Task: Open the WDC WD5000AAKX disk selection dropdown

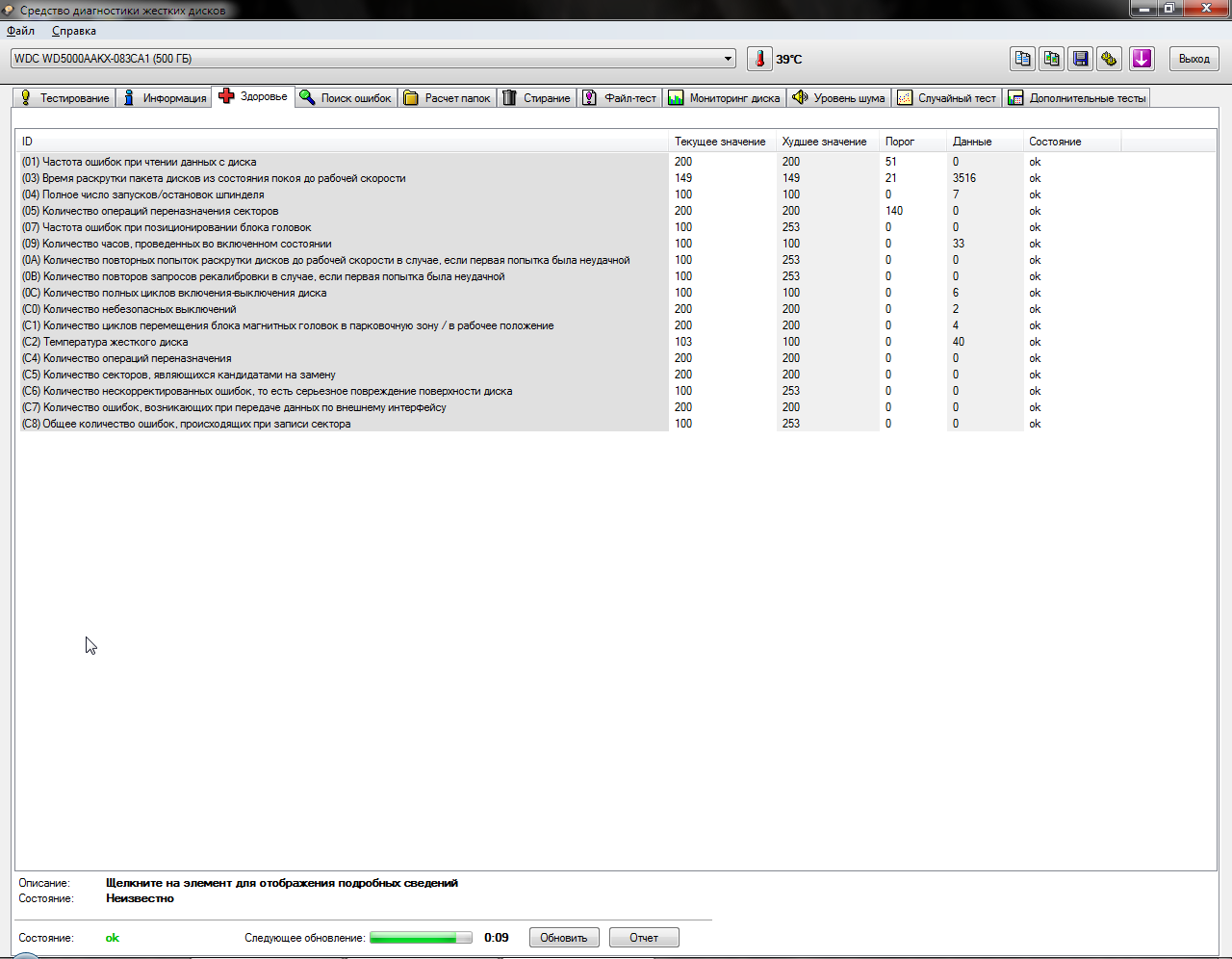Action: [373, 59]
